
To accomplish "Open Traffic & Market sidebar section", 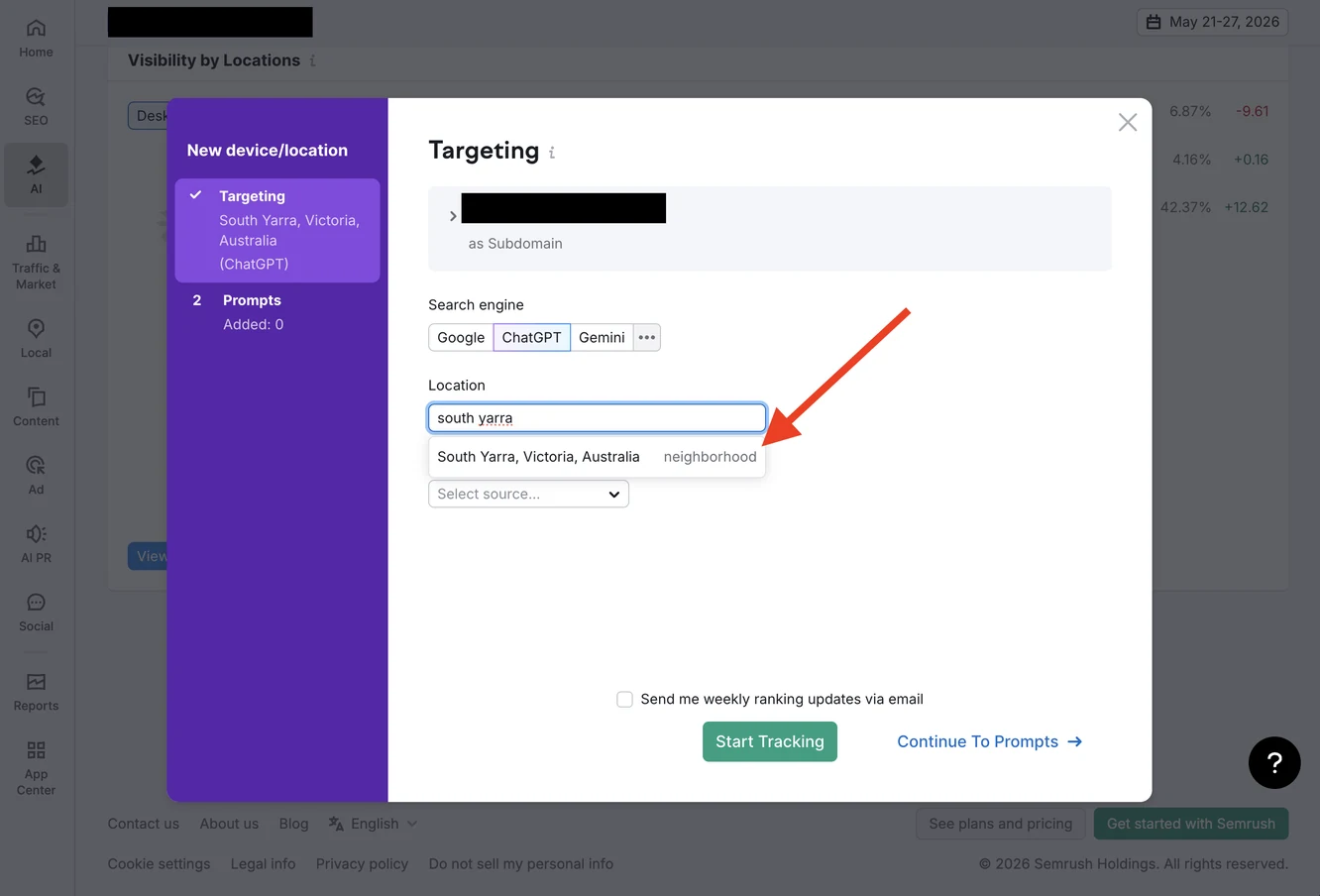I will 36,263.
